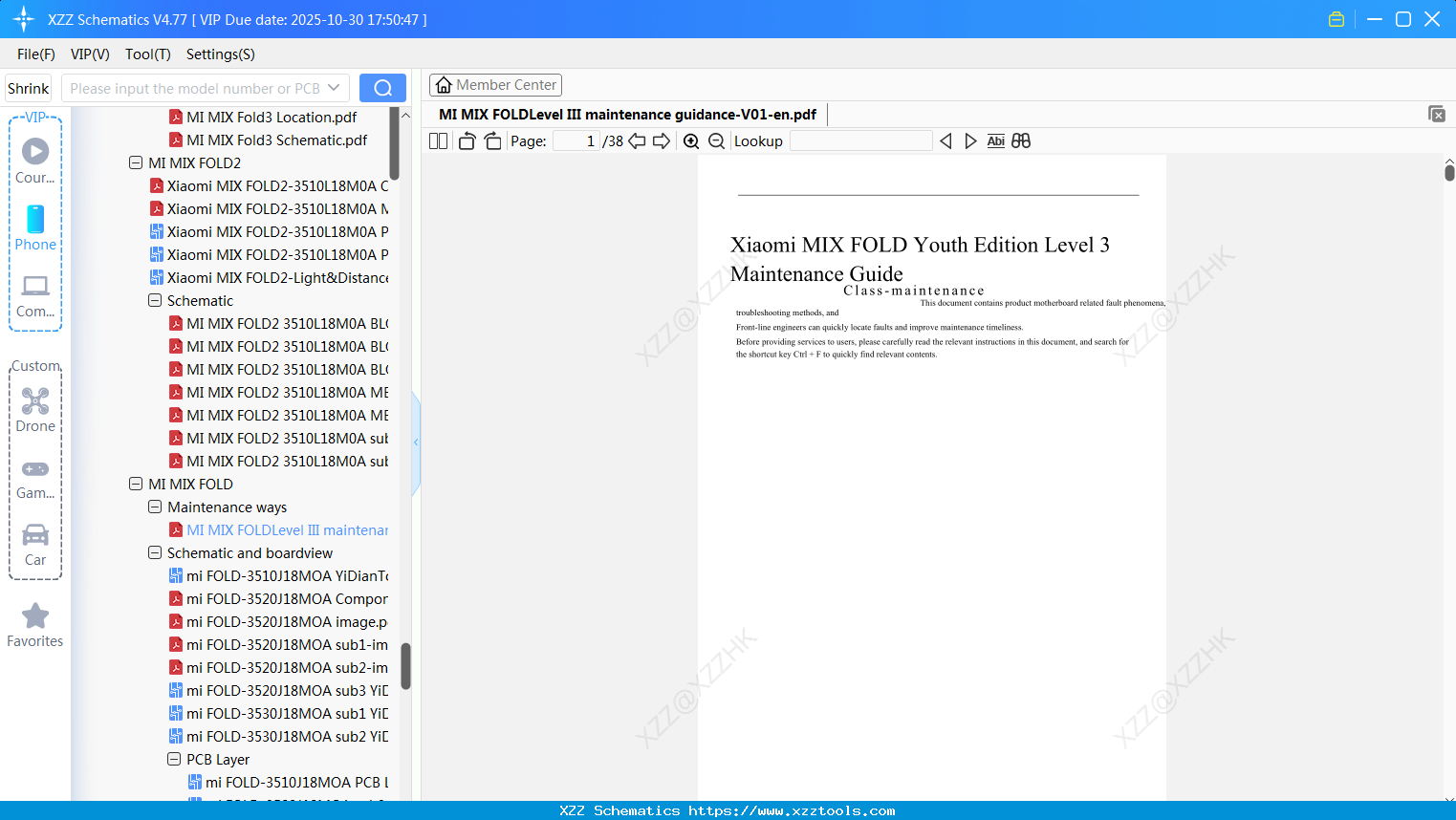This screenshot has width=1456, height=820.
Task: Zoom in on the PDF document
Action: (x=691, y=141)
